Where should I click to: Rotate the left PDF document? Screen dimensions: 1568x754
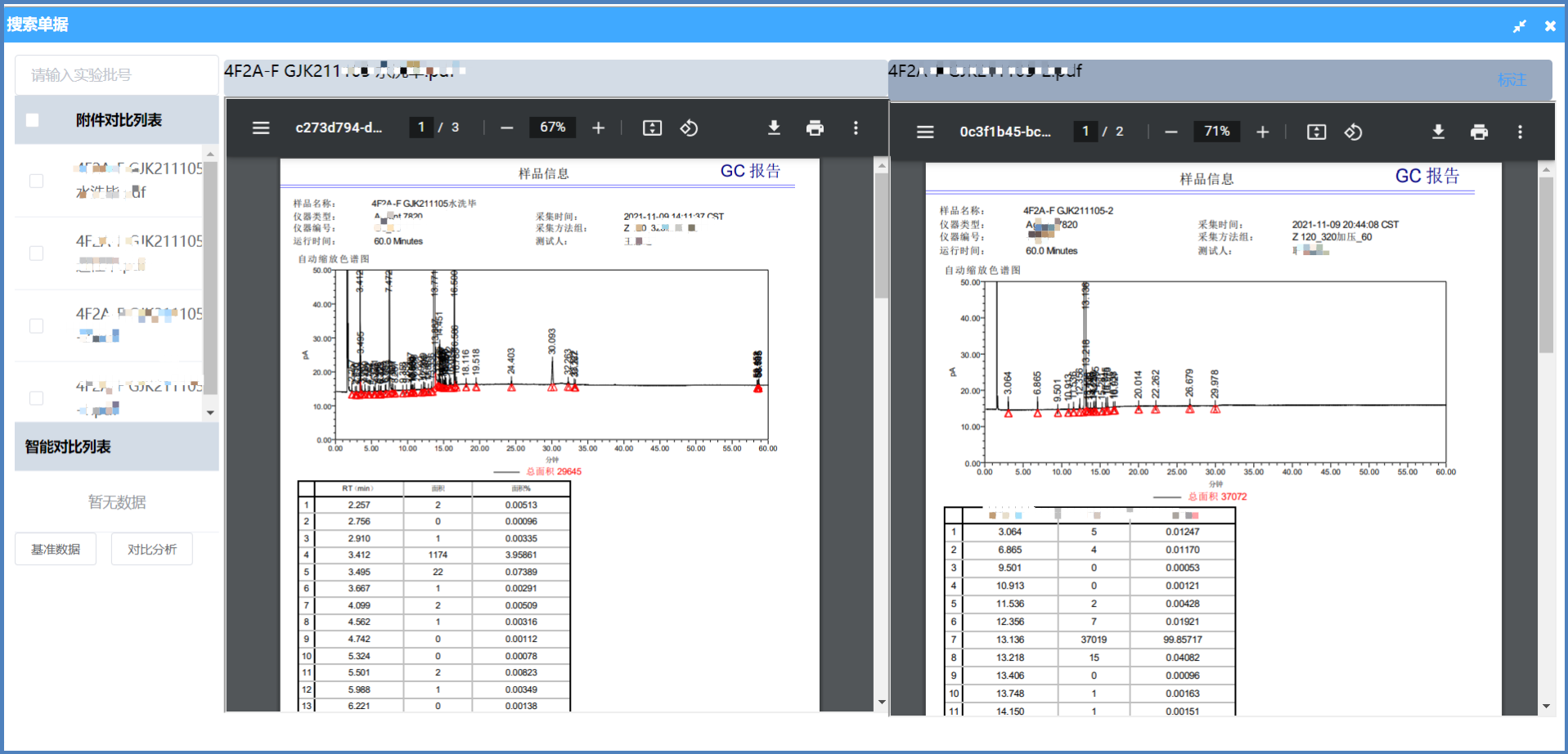click(689, 128)
